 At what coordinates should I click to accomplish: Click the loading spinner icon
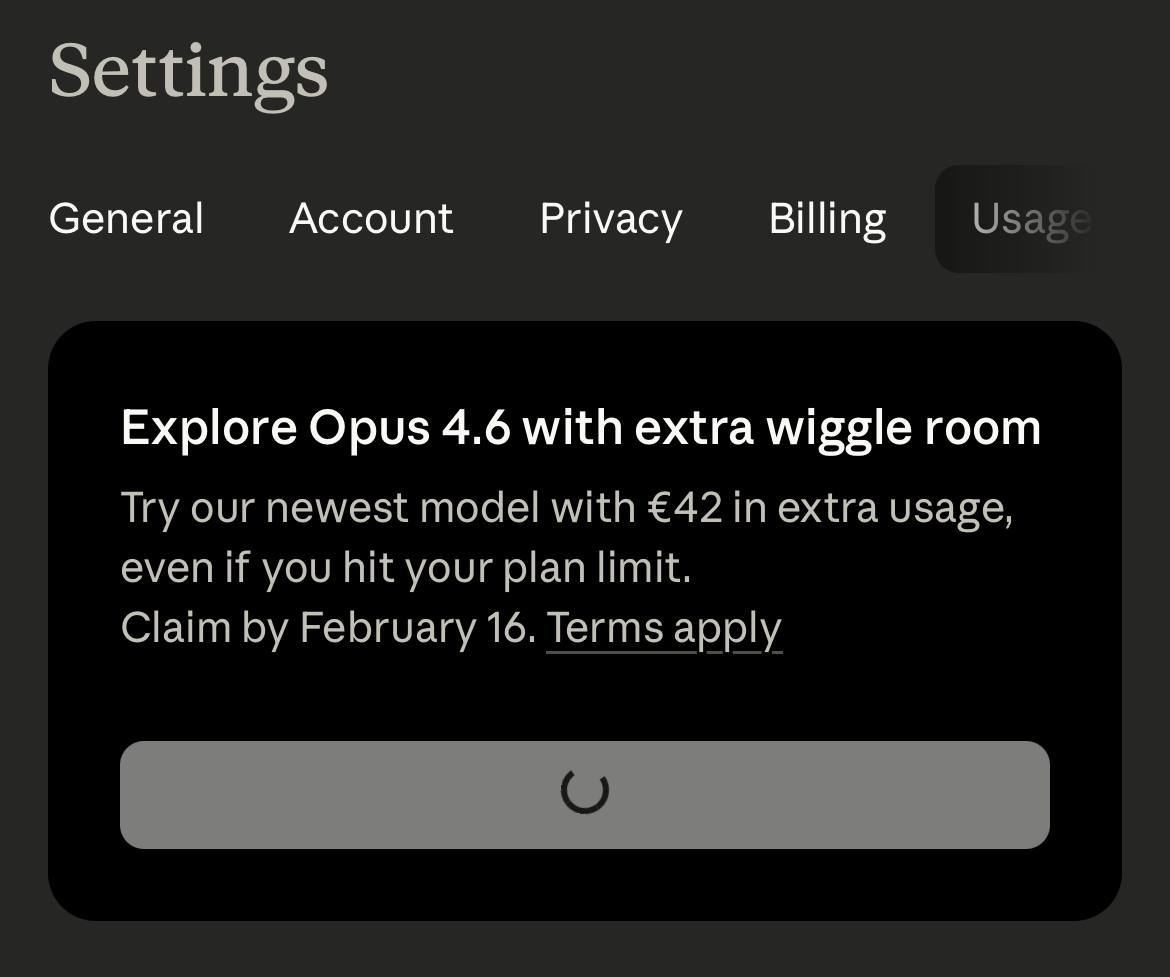click(x=585, y=791)
